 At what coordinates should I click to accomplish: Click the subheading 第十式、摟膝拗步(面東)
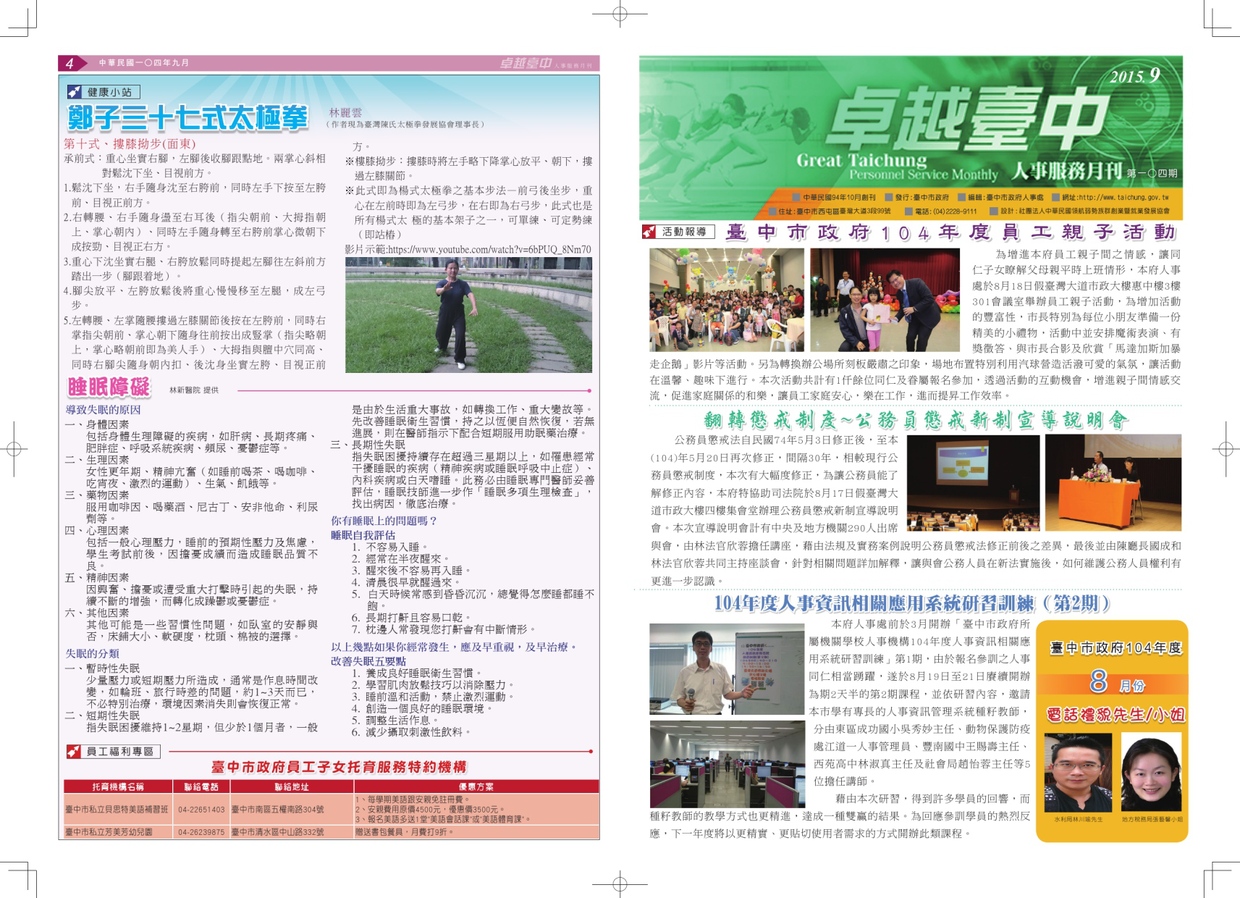tap(130, 144)
